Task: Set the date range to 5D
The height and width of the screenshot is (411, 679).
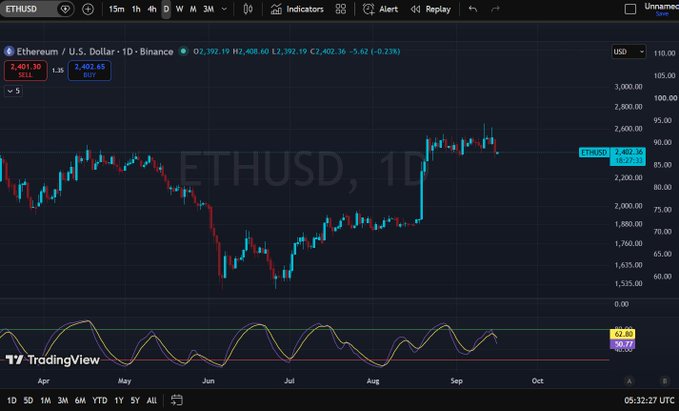Action: coord(28,400)
